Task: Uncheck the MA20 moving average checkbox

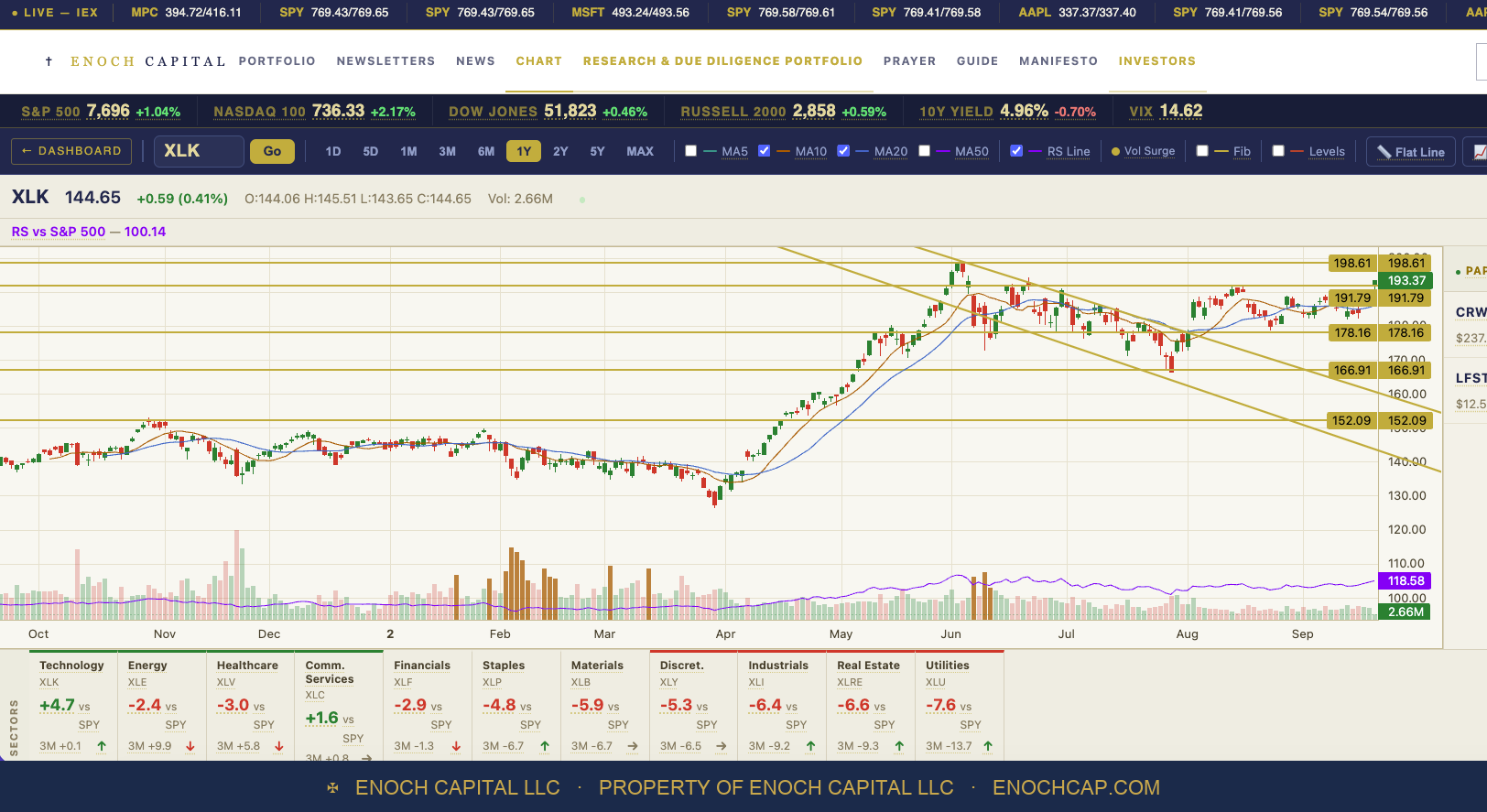Action: 843,151
